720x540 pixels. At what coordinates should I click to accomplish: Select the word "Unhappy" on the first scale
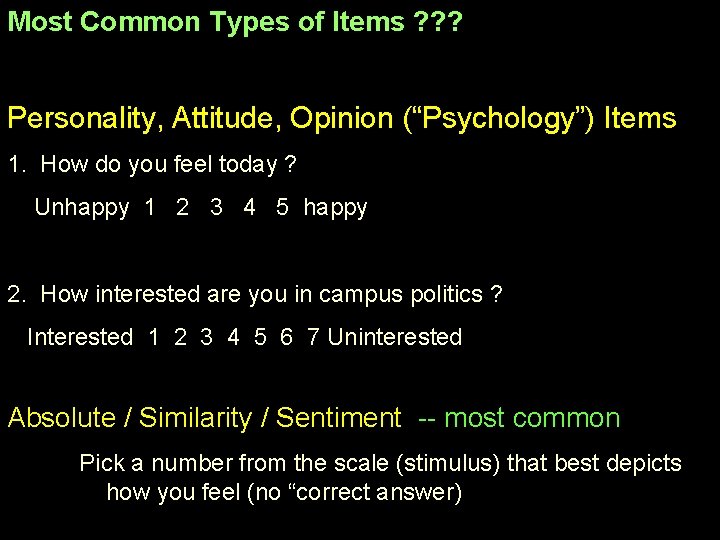[x=82, y=208]
